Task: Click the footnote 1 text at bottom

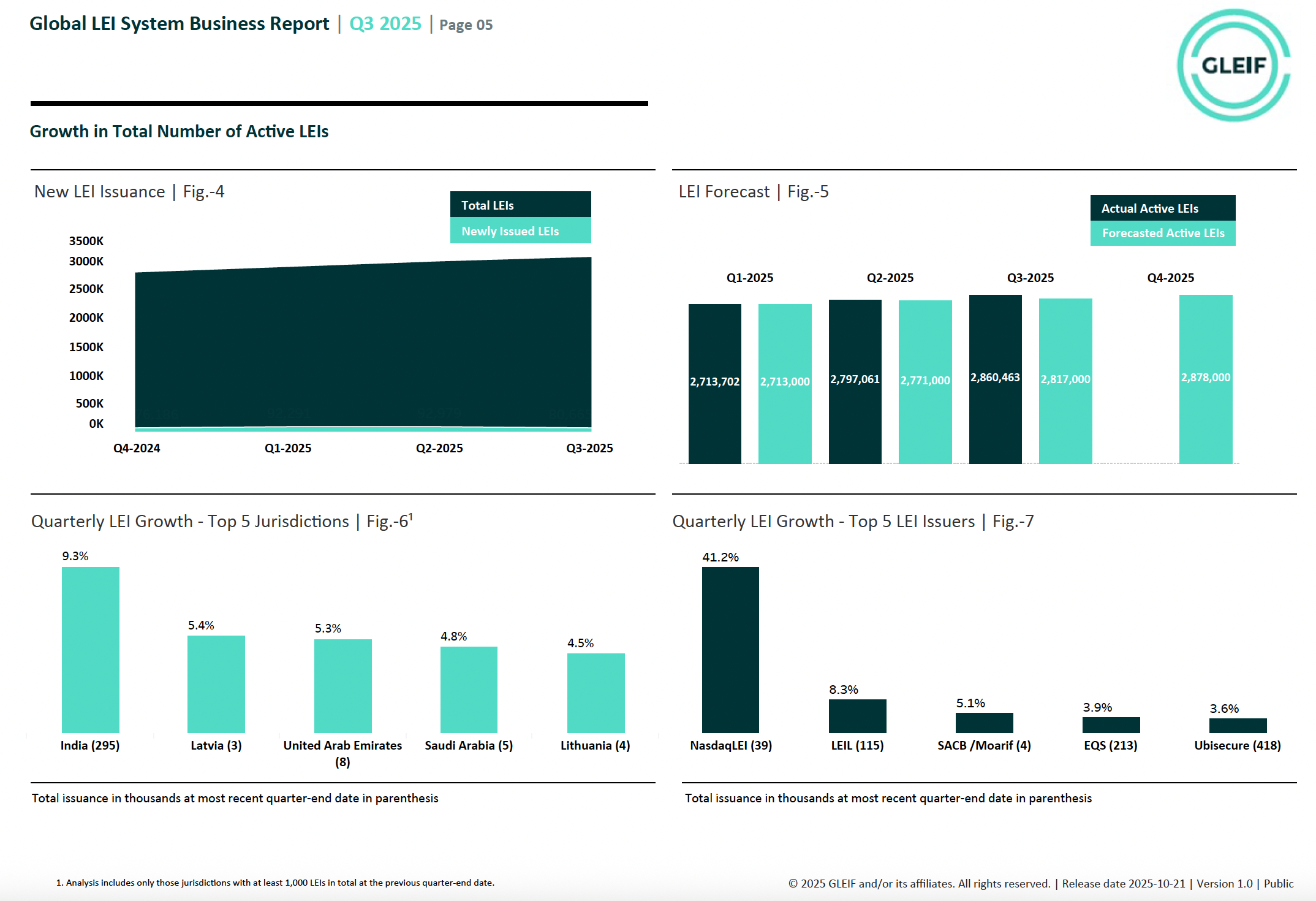Action: (275, 883)
